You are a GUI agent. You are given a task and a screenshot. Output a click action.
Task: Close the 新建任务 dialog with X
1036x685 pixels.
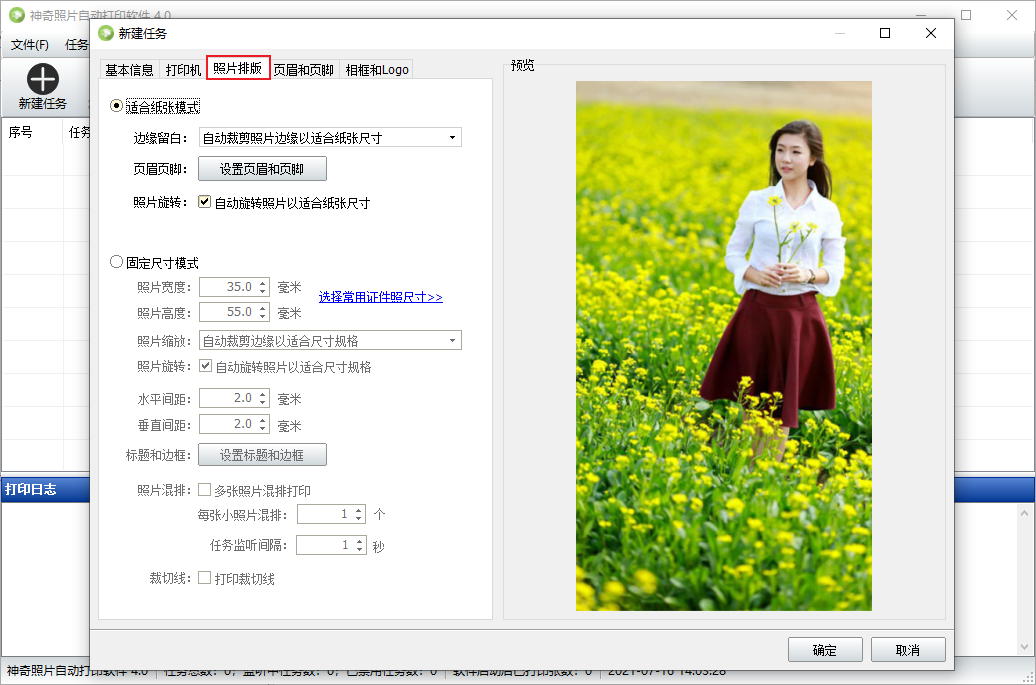[931, 33]
